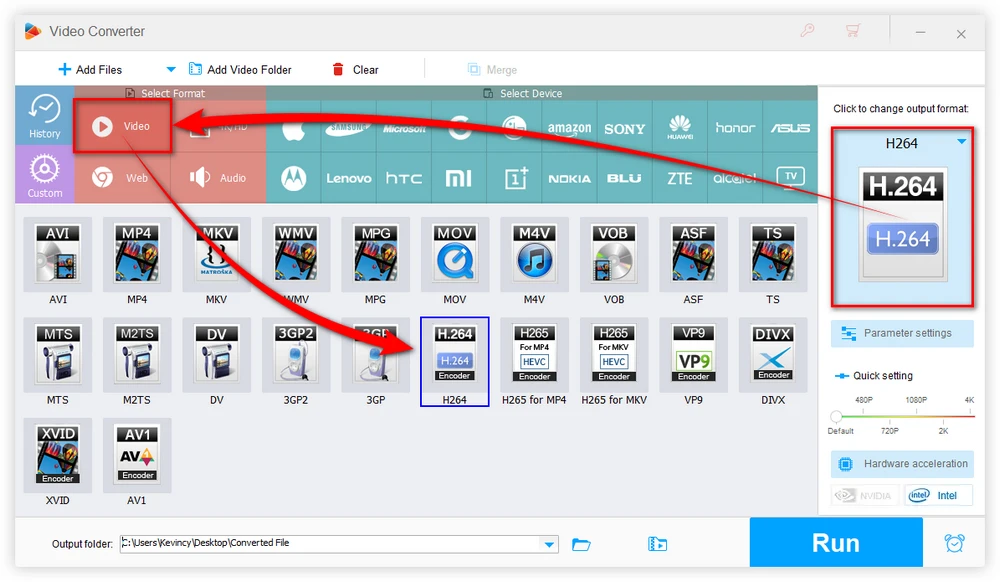Select the MOV QuickTime format icon
The width and height of the screenshot is (1000, 582).
[x=455, y=254]
